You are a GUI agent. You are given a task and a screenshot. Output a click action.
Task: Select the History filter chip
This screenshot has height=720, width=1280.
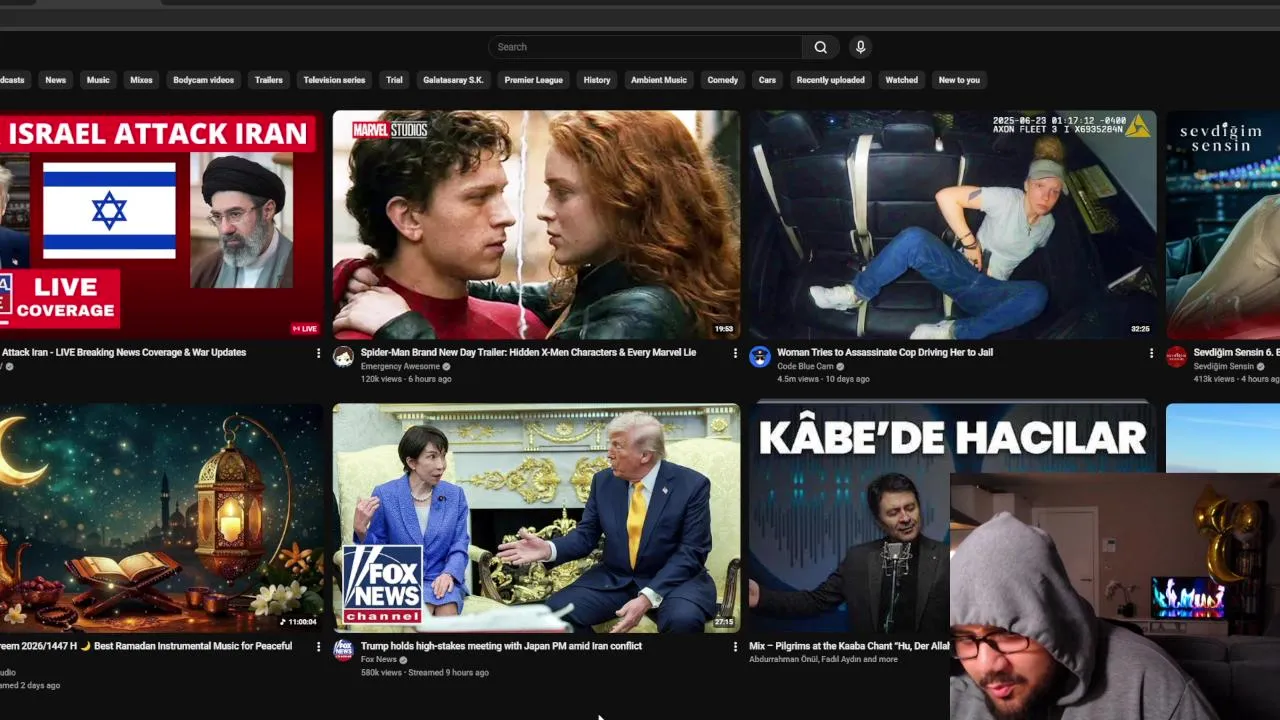[597, 80]
